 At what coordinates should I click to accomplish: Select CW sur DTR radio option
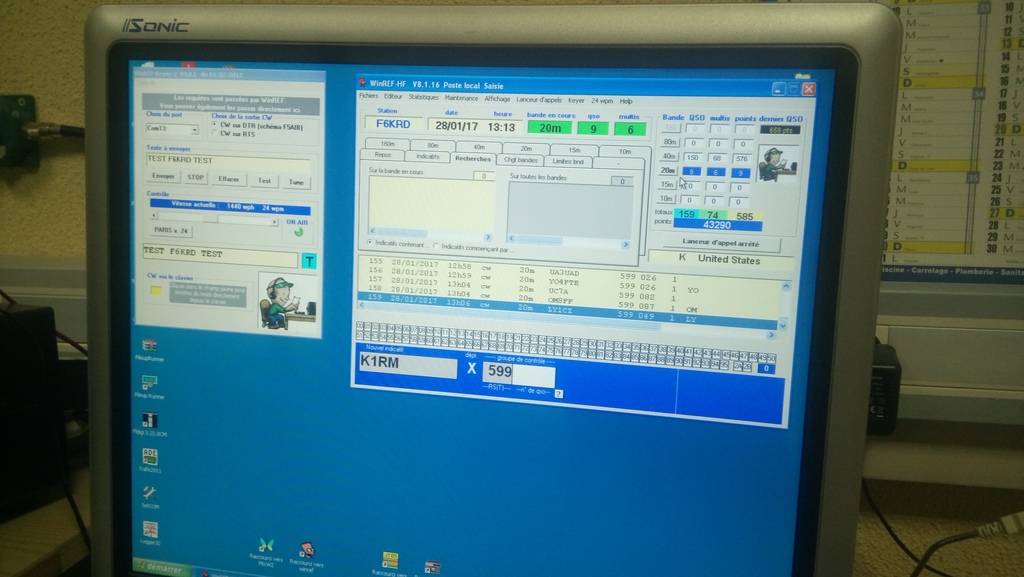point(214,124)
